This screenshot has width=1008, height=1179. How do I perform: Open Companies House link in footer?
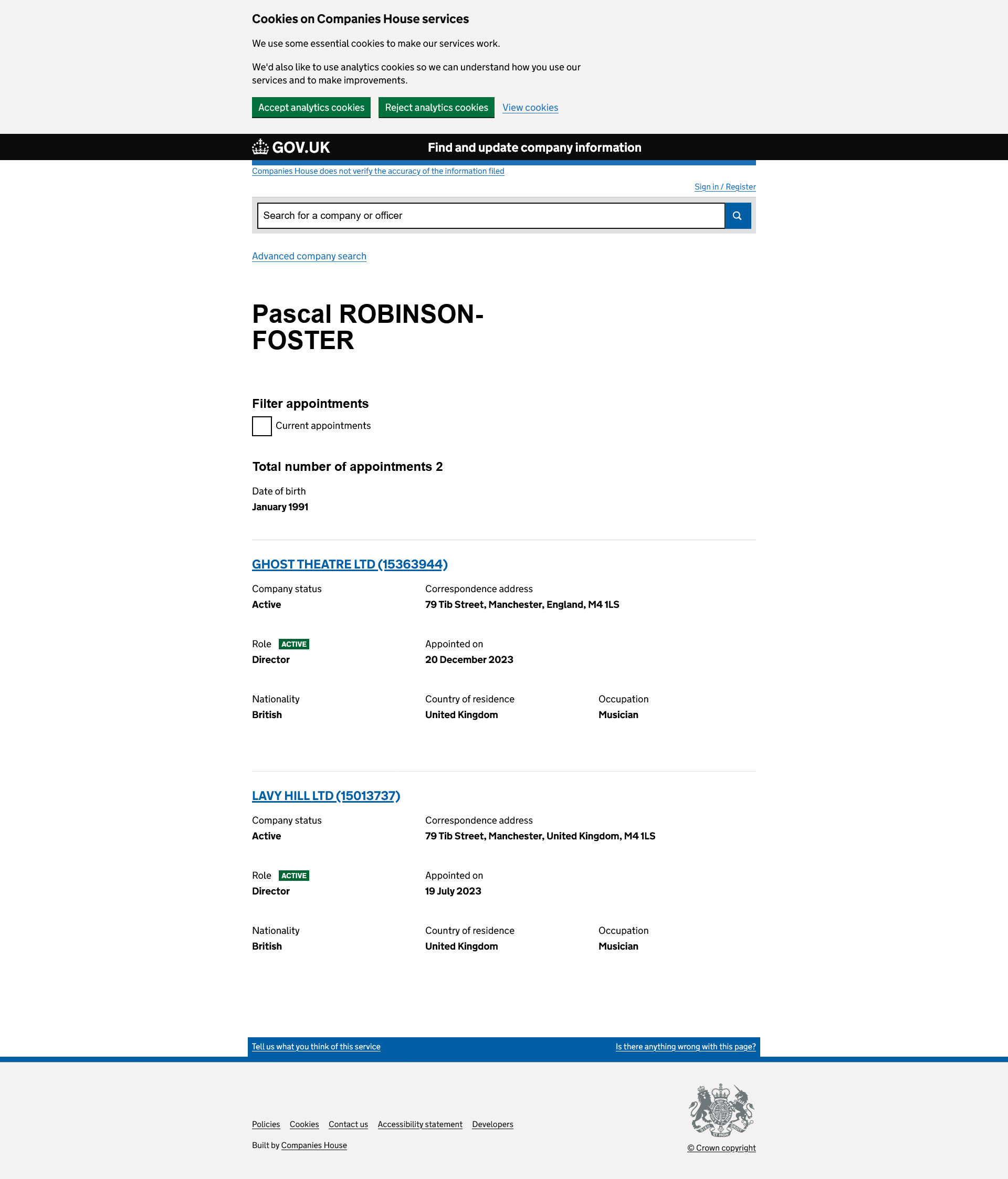tap(313, 1145)
